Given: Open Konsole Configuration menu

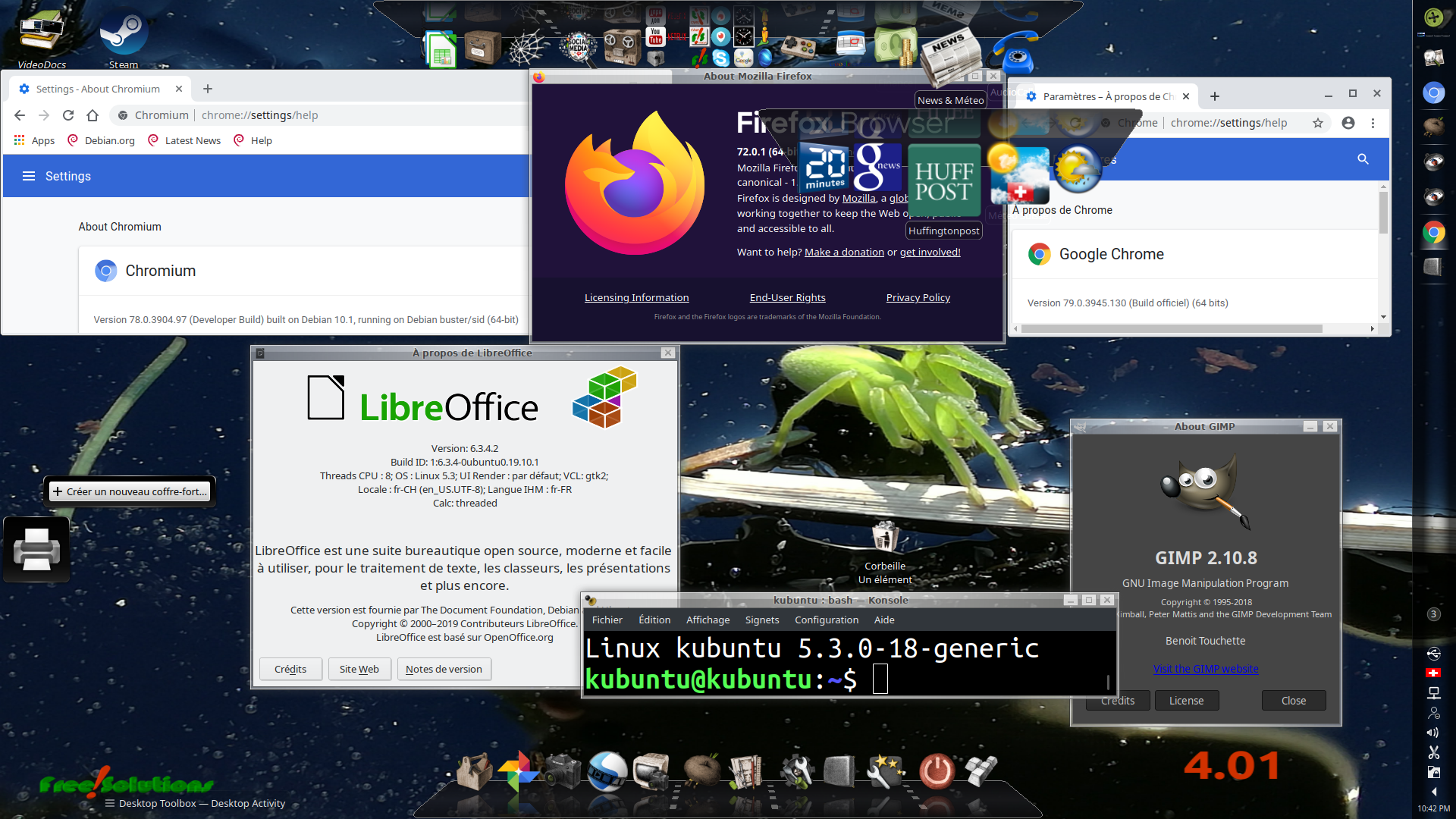Looking at the screenshot, I should (827, 620).
